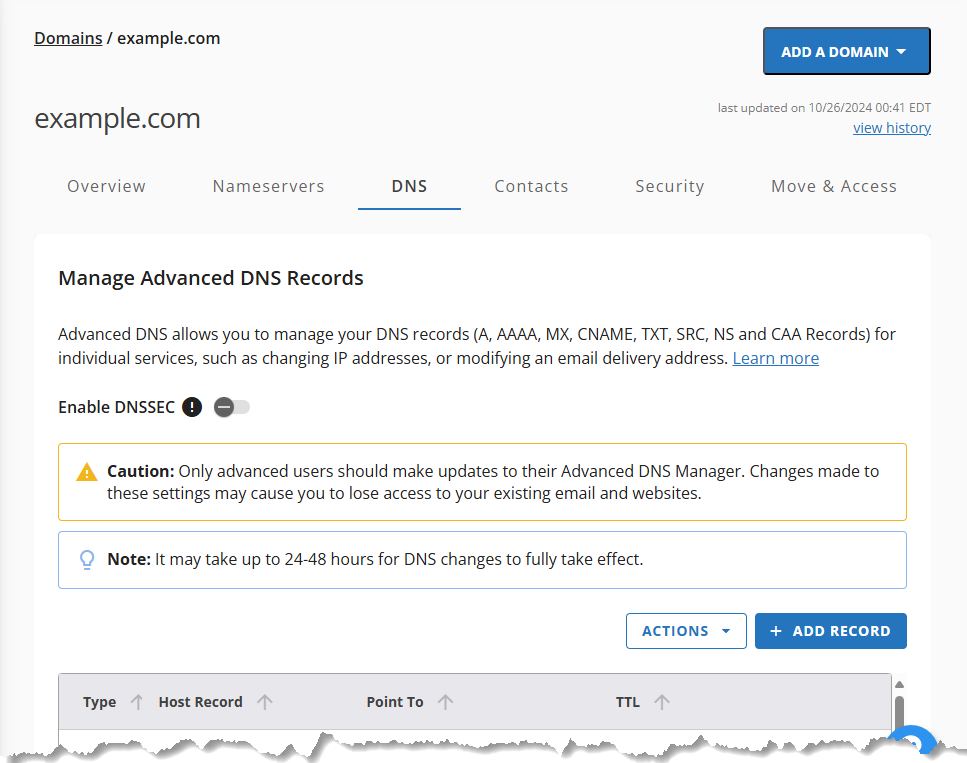This screenshot has height=763, width=967.
Task: Open the Security tab
Action: coord(670,186)
